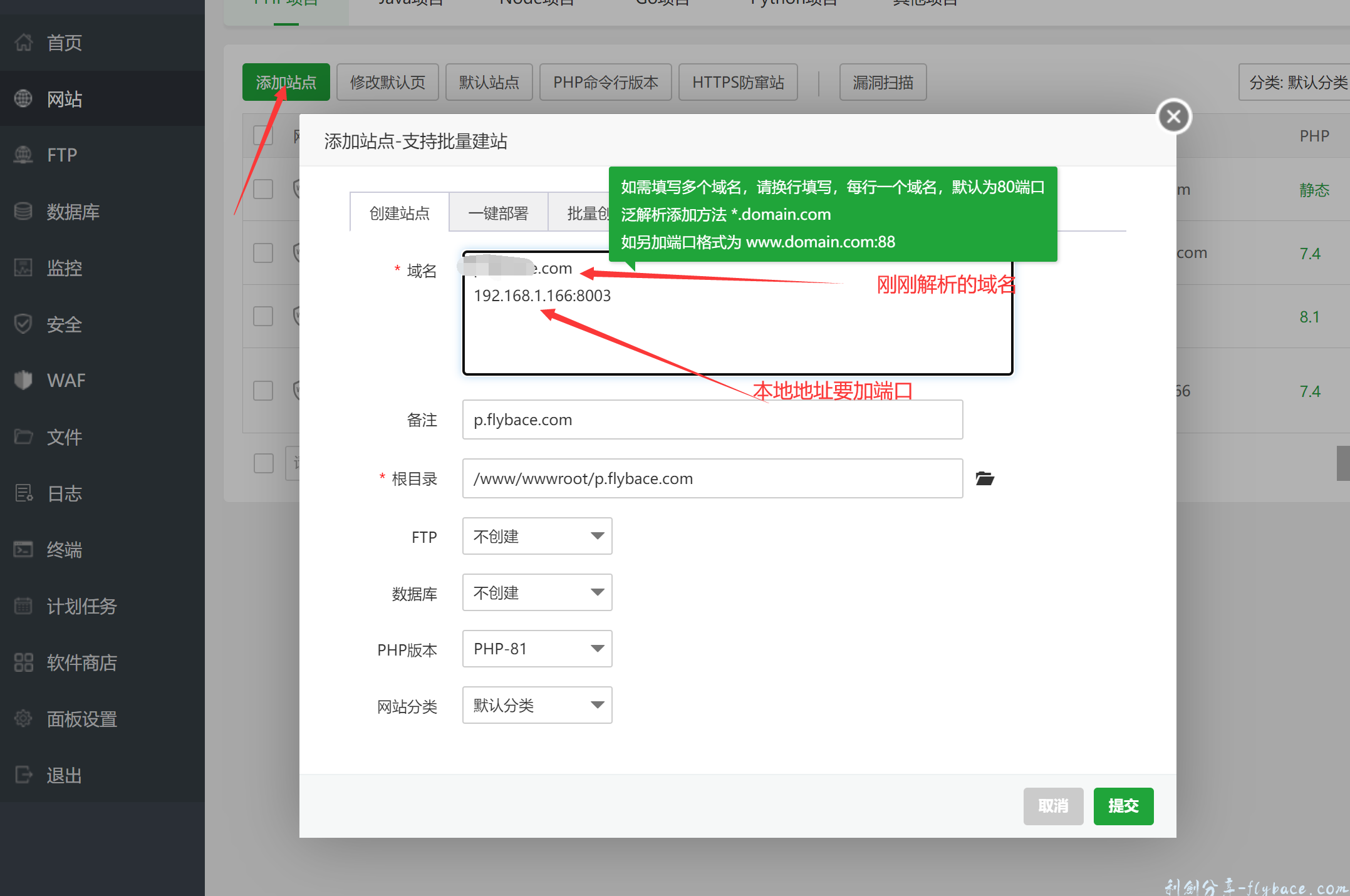The image size is (1350, 896).
Task: Expand the FTP 不创建 dropdown
Action: point(537,536)
